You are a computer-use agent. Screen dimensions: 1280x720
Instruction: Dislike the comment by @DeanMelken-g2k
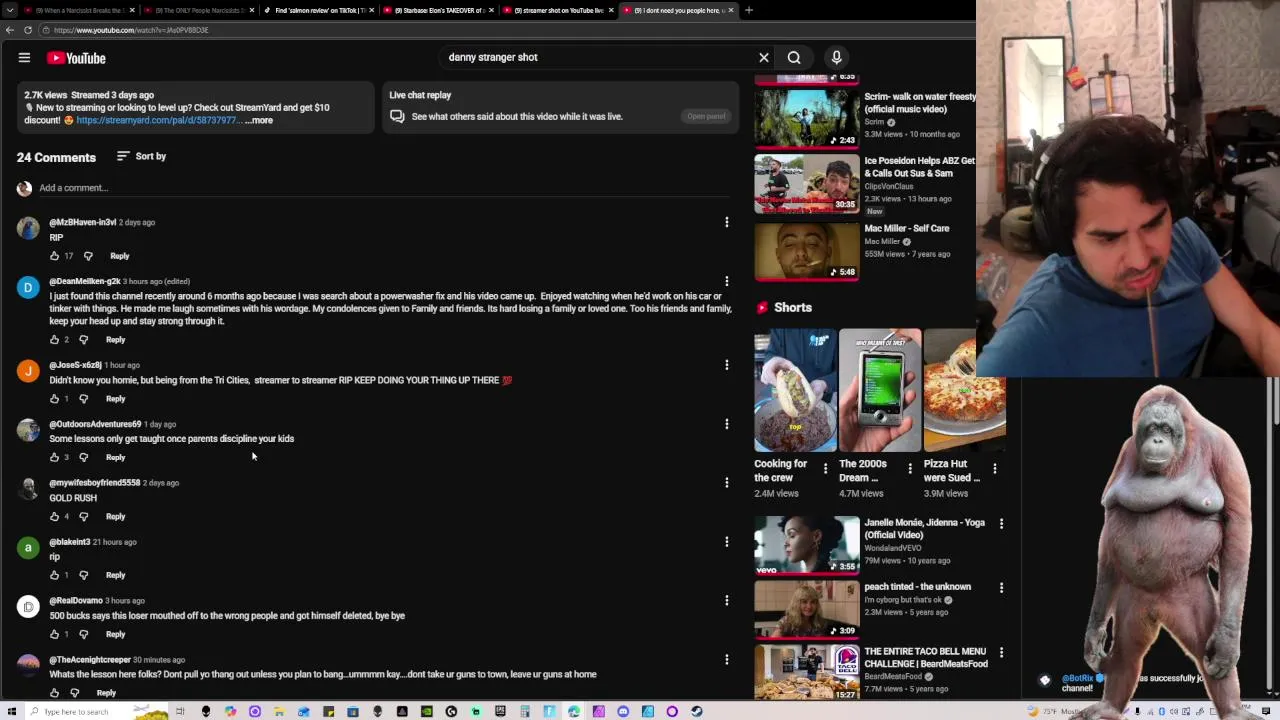tap(84, 340)
